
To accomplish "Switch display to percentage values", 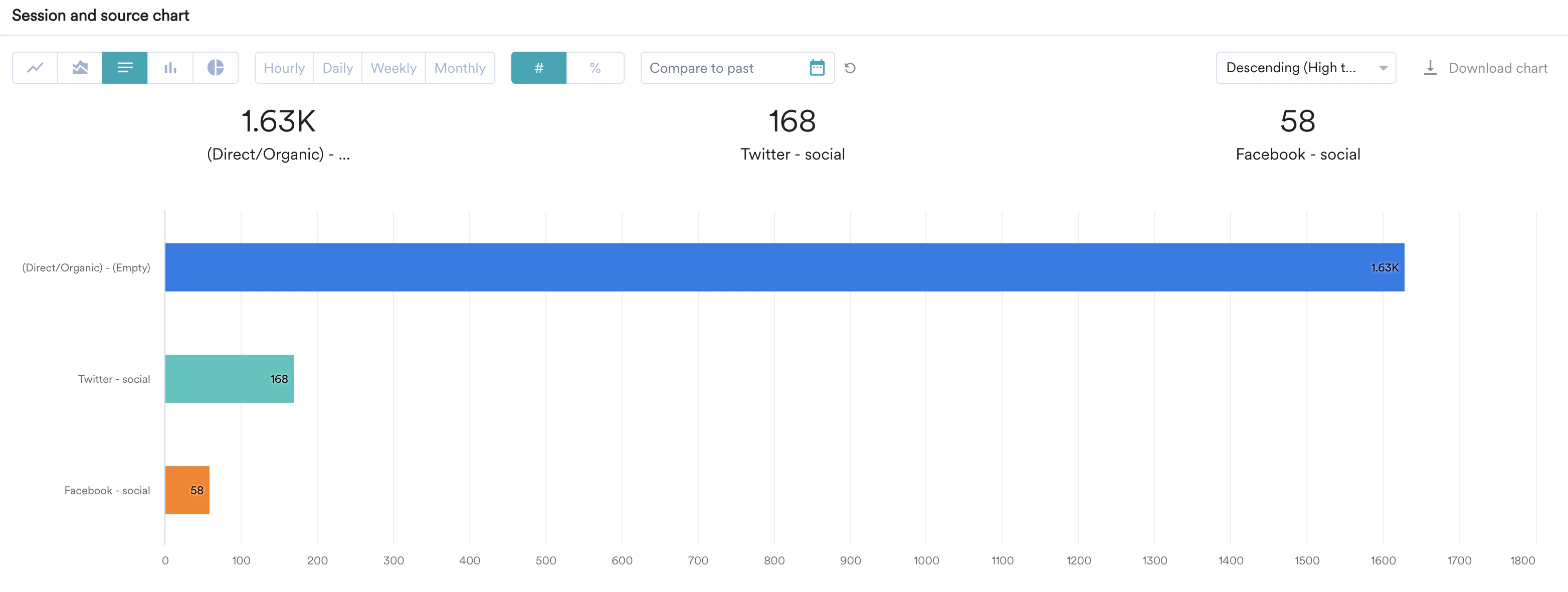I will pos(595,68).
